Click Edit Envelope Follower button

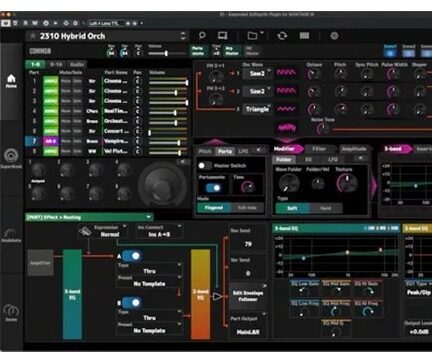248,296
